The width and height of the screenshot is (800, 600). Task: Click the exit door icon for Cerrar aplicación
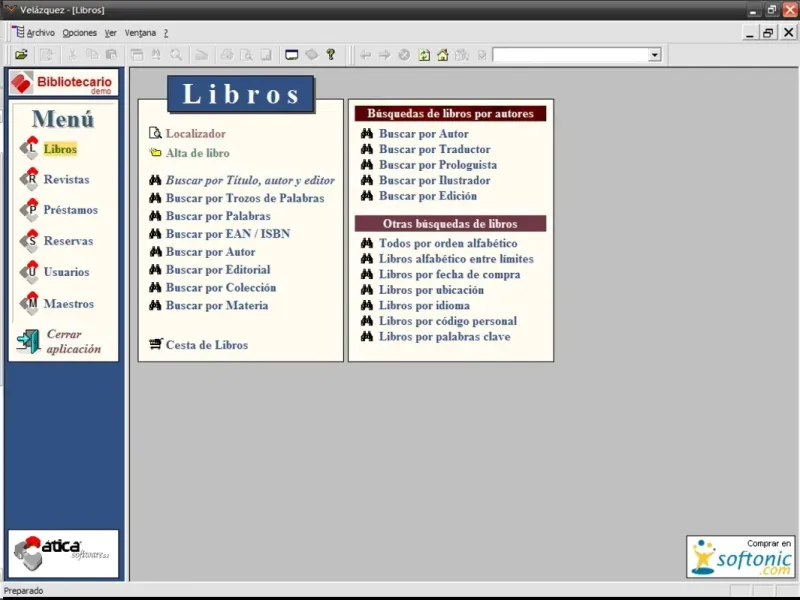coord(28,341)
